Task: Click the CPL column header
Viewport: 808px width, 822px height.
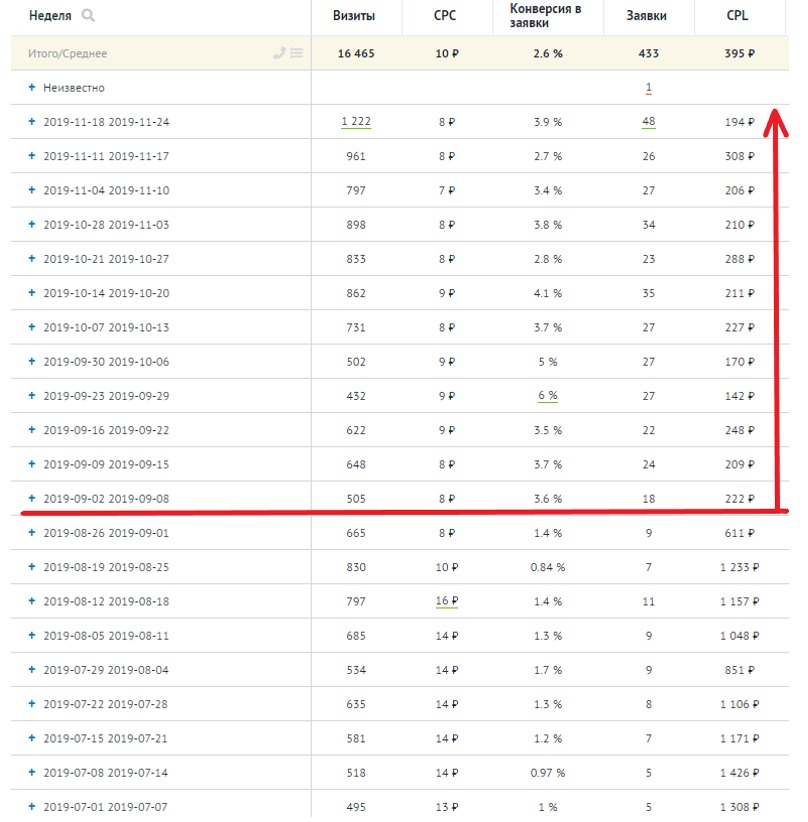Action: (x=738, y=16)
